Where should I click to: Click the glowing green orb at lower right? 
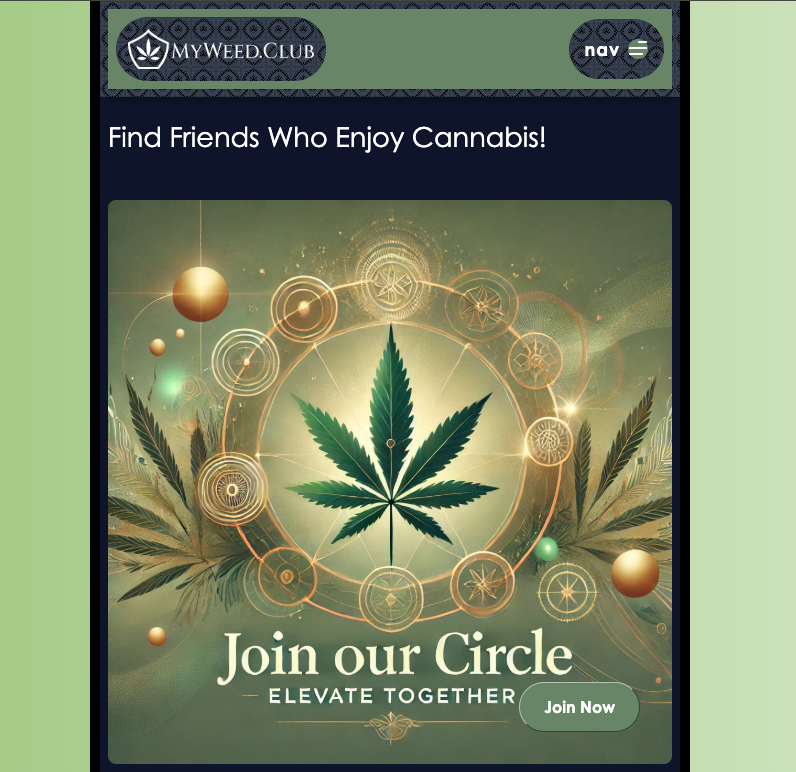pos(546,549)
